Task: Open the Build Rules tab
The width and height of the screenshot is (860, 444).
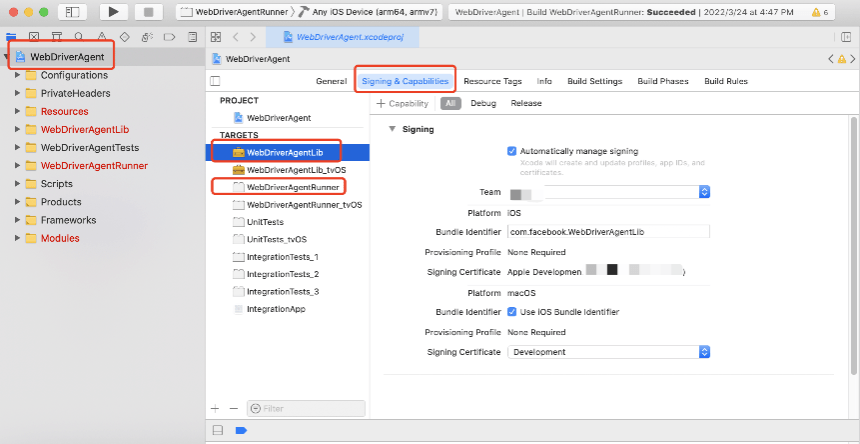Action: 726,81
